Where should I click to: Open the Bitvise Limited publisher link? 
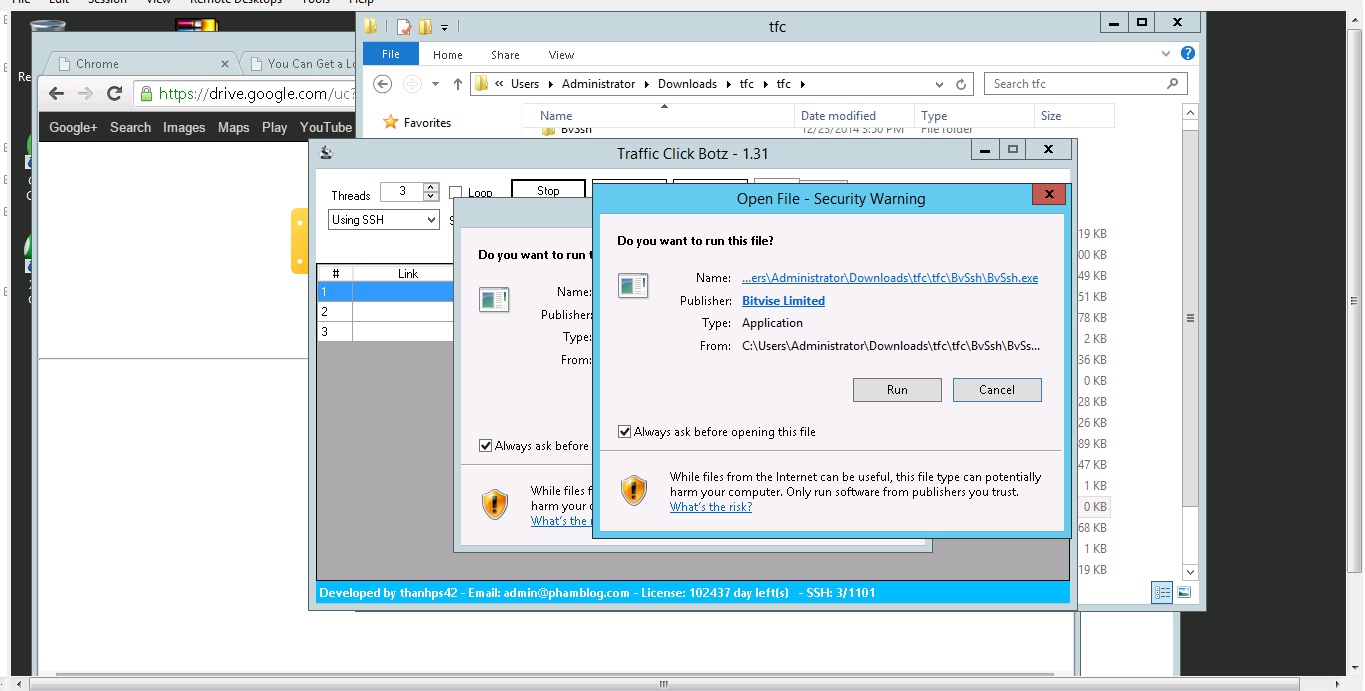783,301
